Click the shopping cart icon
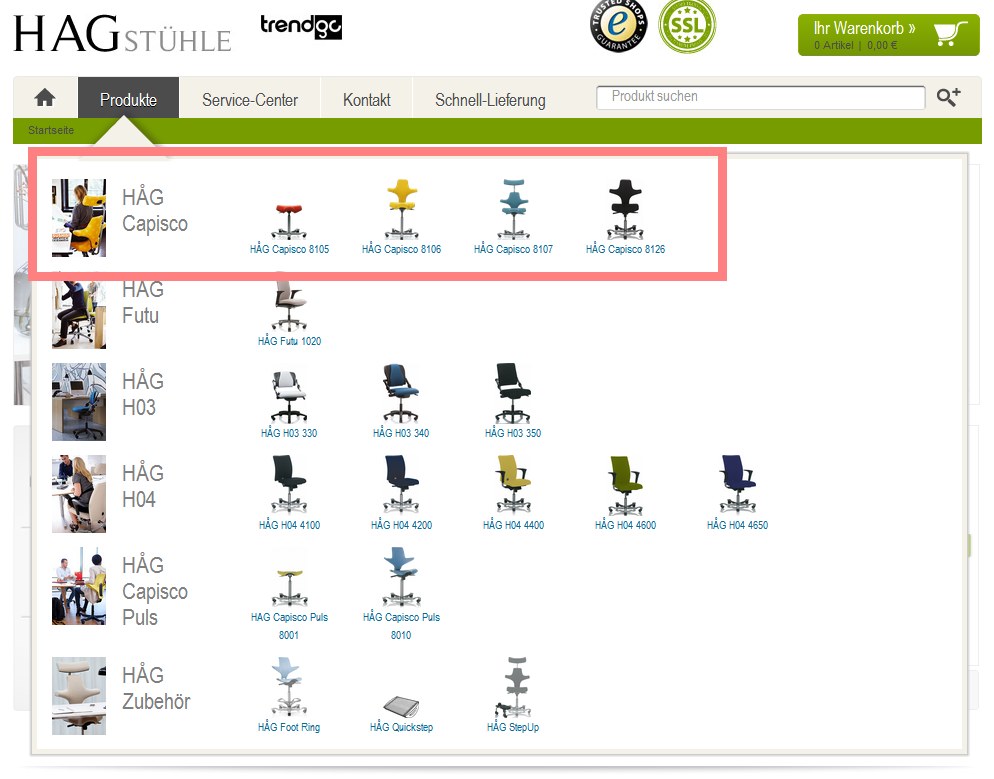Viewport: 994px width, 779px height. tap(950, 34)
